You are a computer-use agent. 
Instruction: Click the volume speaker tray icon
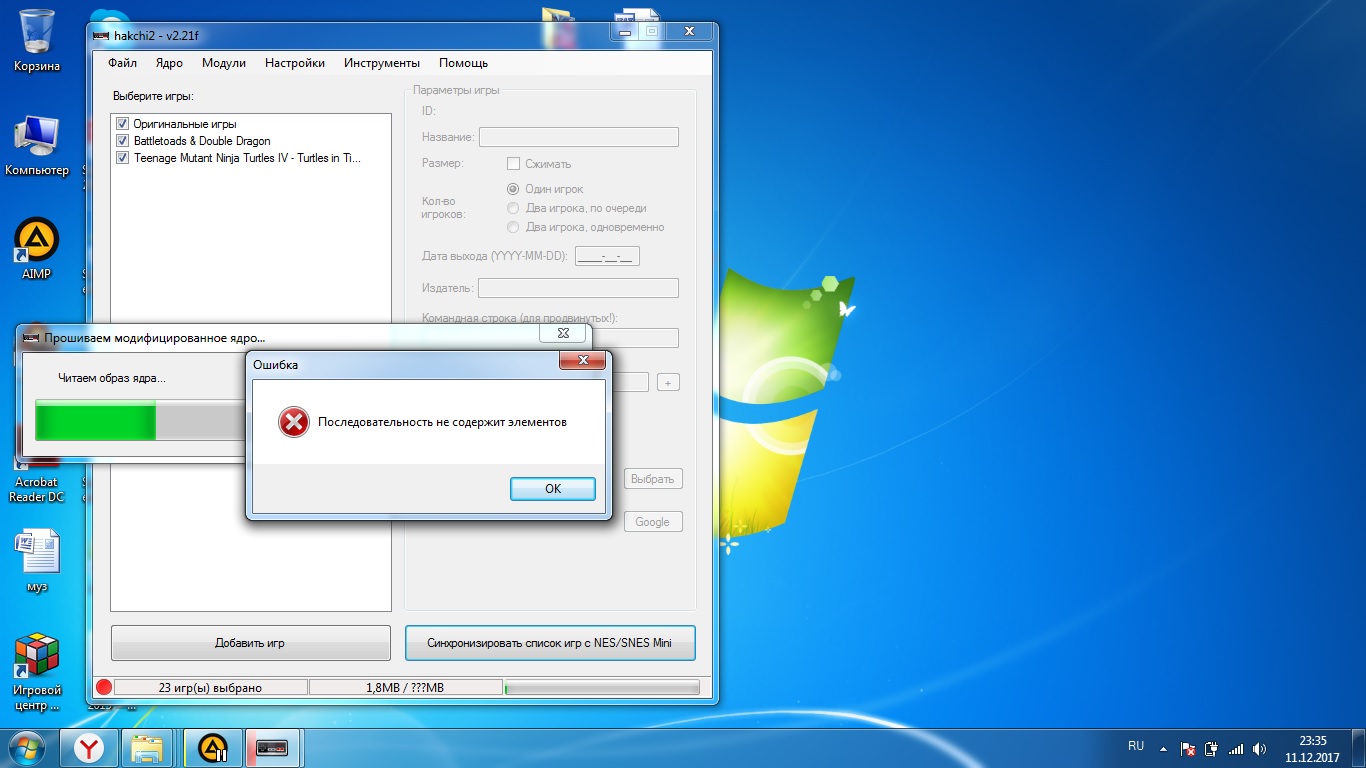[x=1260, y=748]
